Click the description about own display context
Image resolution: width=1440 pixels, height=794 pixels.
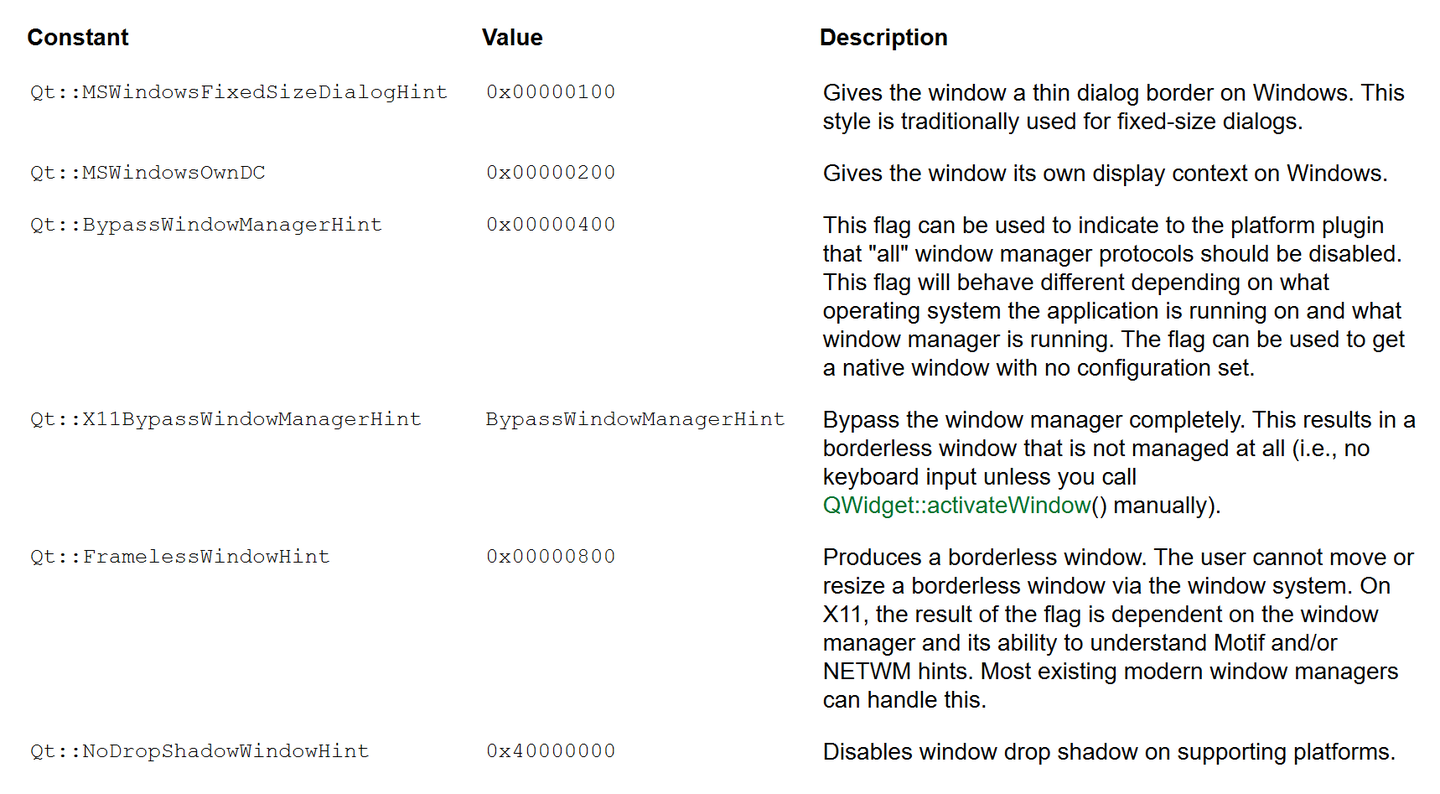1105,173
